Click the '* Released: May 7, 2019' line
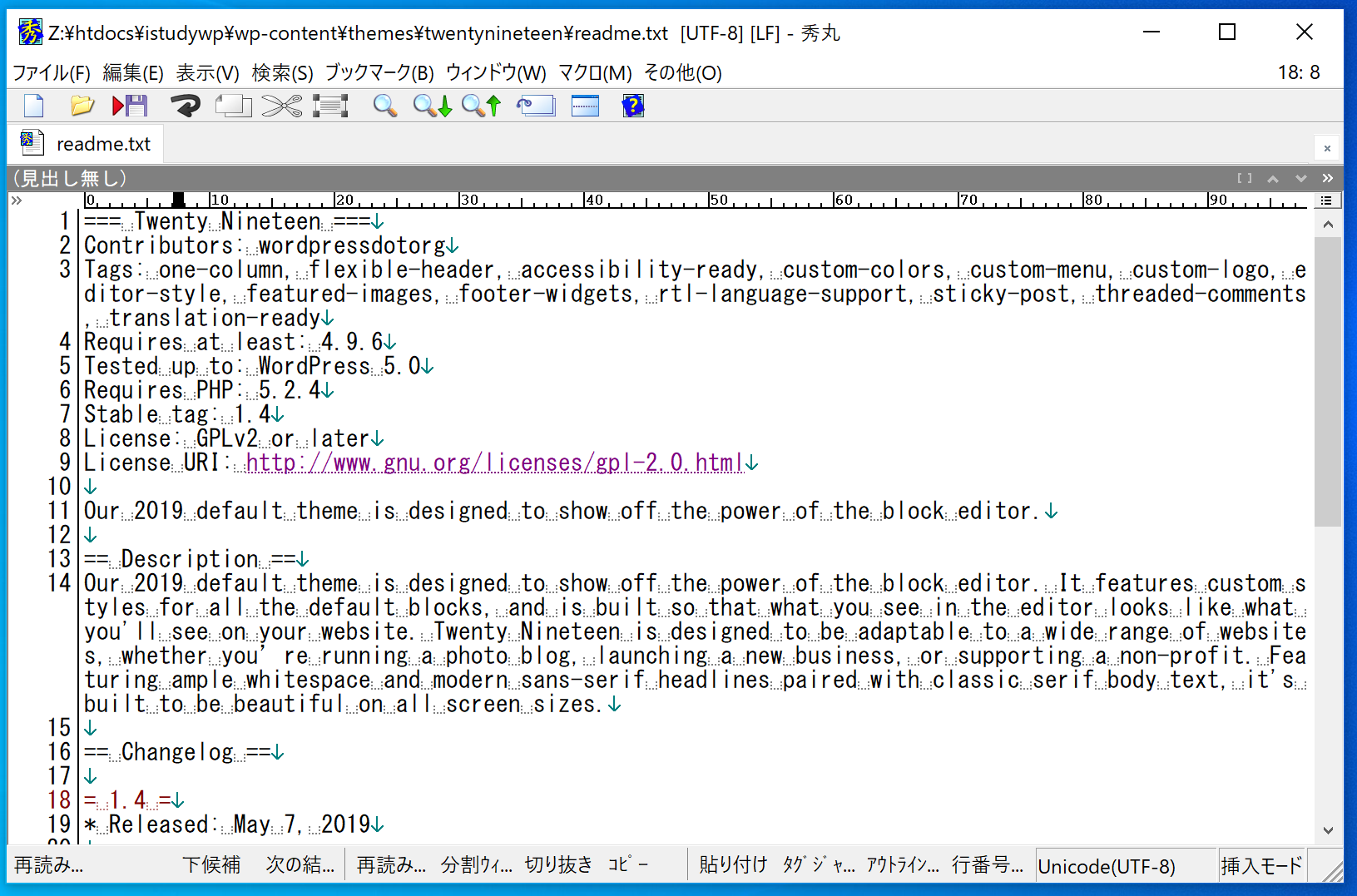The image size is (1357, 896). coord(227,824)
